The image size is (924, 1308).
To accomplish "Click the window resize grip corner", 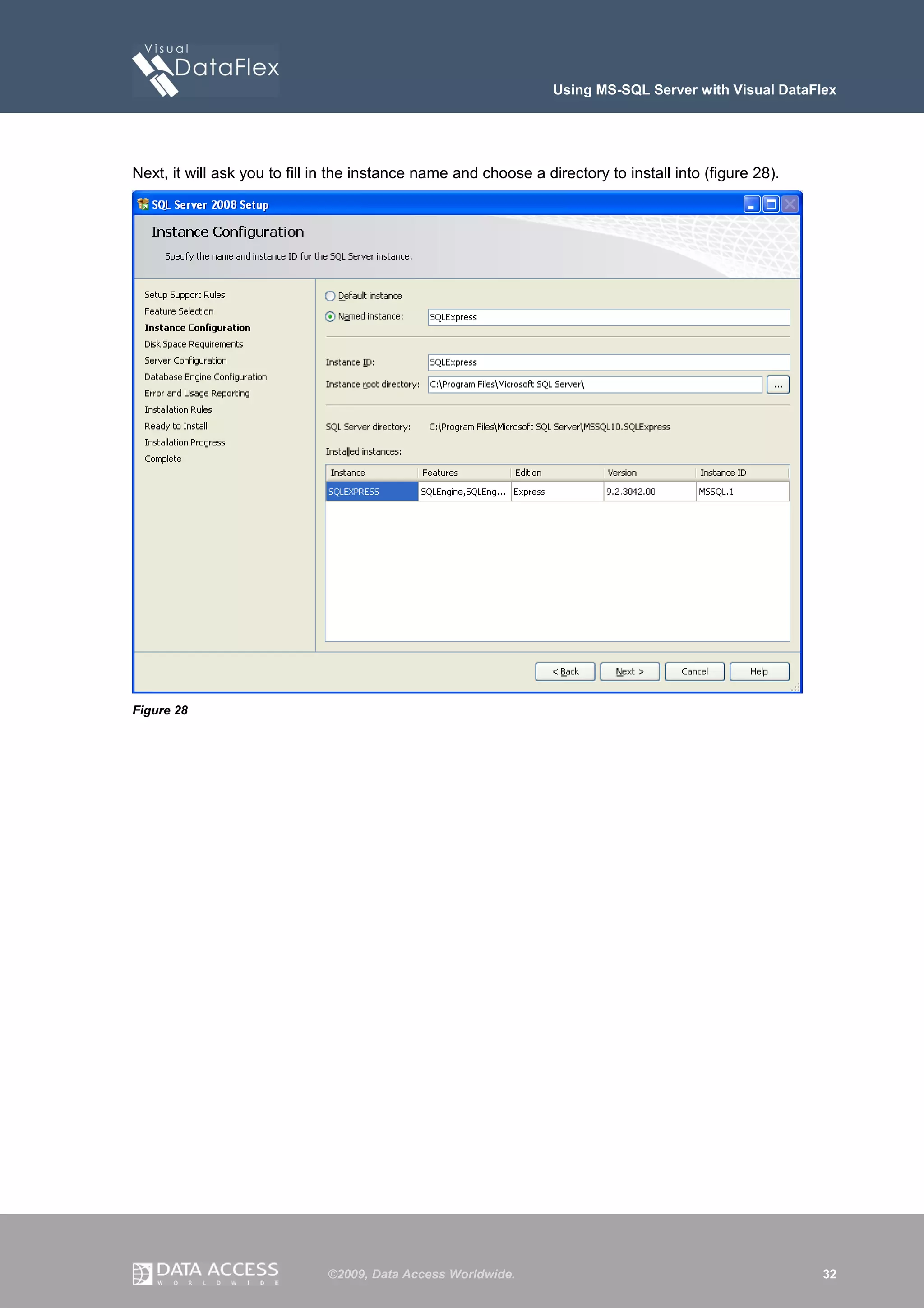I will click(x=795, y=687).
